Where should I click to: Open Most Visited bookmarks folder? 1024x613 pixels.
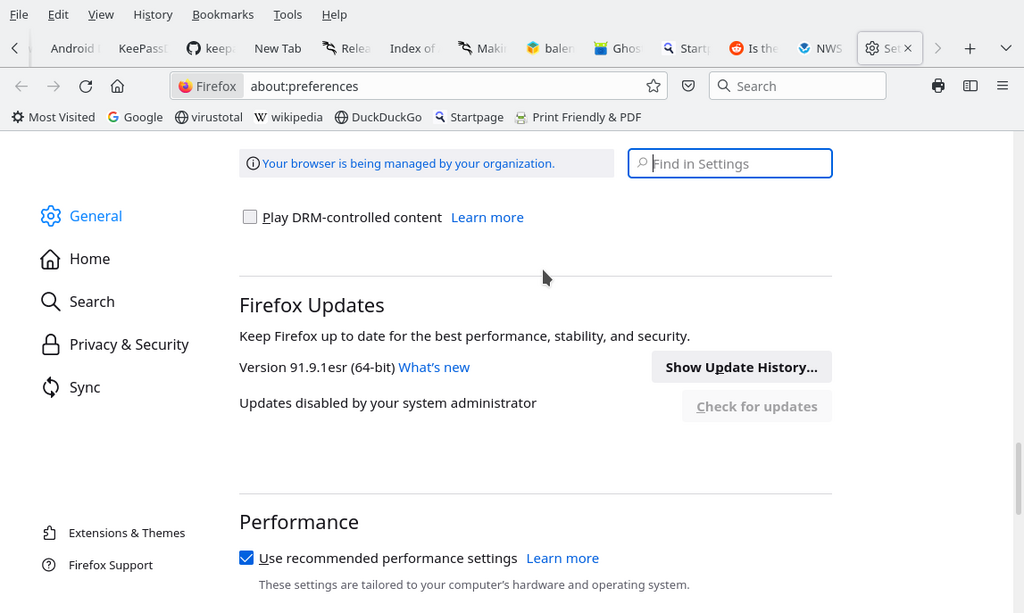tap(54, 118)
